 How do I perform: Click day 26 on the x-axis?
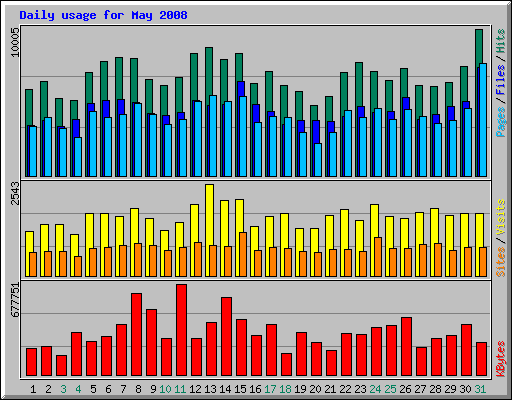pyautogui.click(x=405, y=389)
